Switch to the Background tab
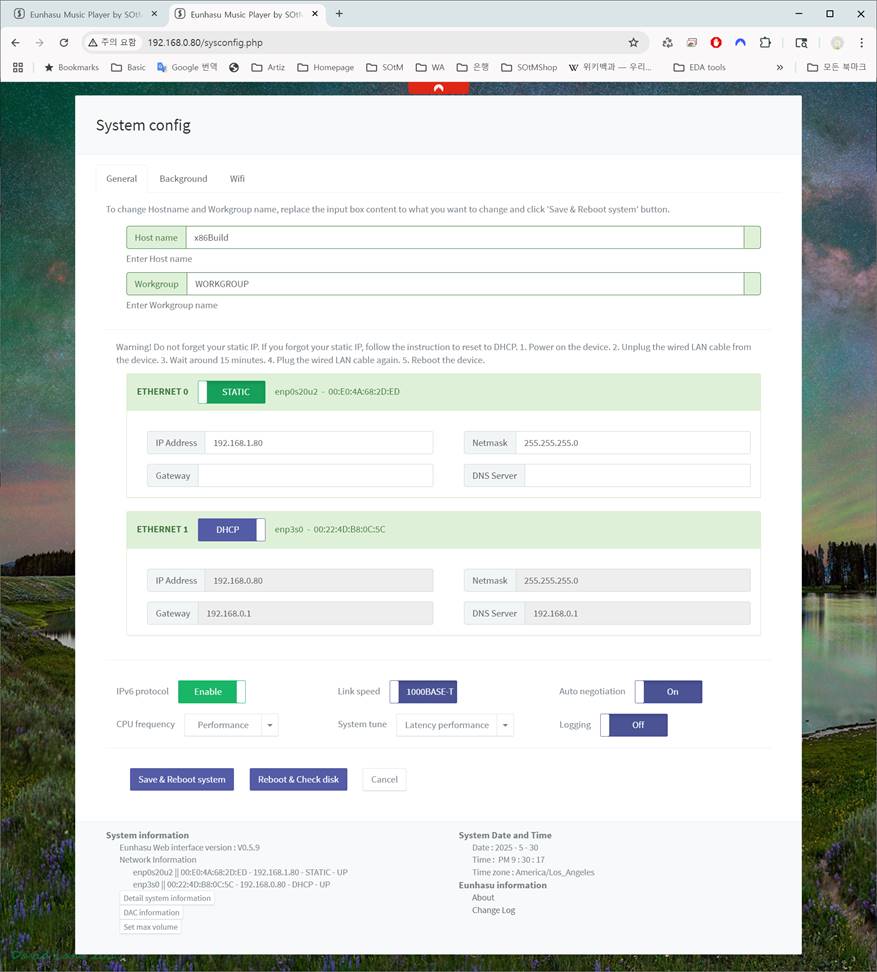Viewport: 877px width, 972px height. (183, 179)
